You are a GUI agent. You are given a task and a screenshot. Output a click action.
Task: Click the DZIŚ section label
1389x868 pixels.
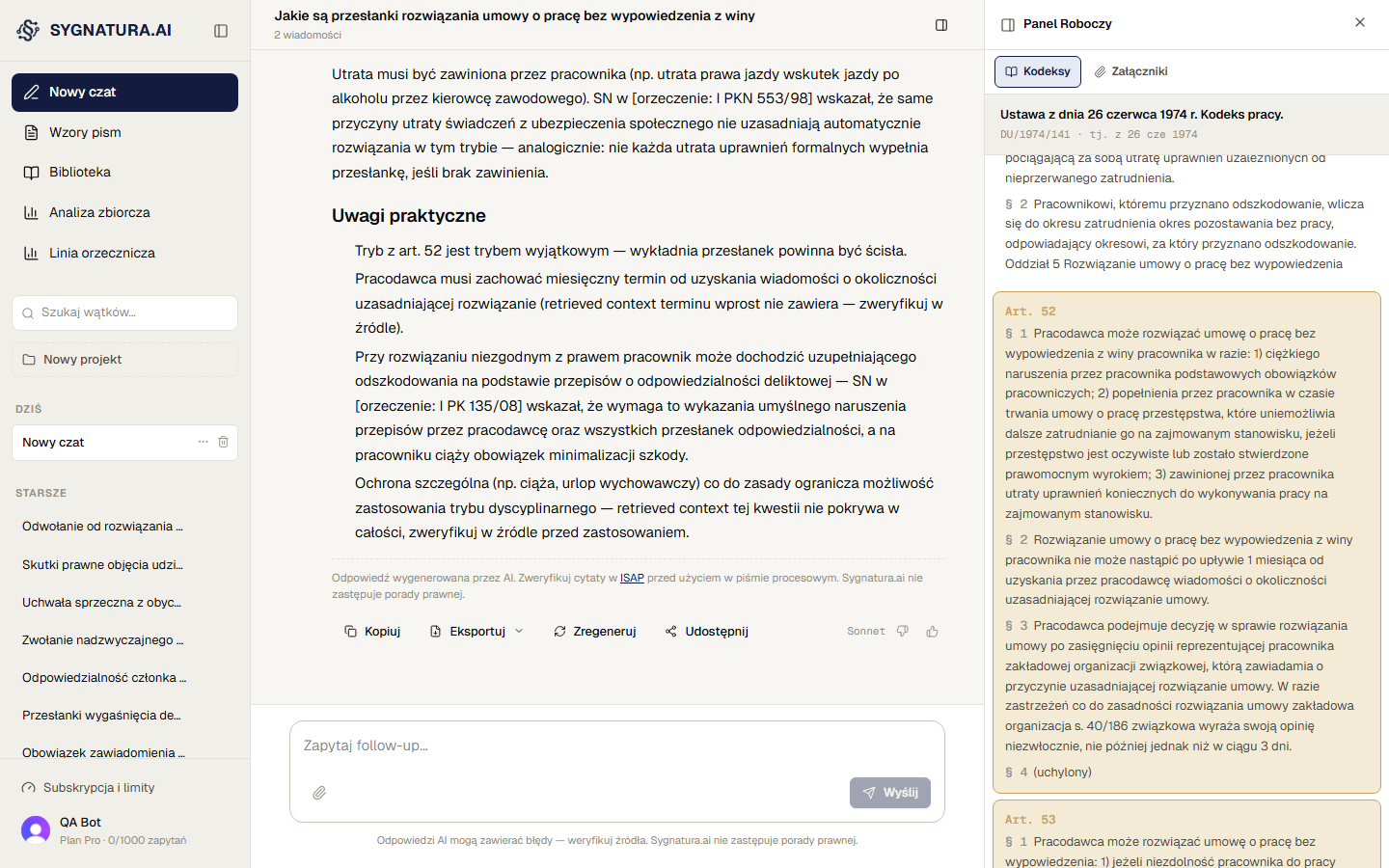(x=29, y=409)
